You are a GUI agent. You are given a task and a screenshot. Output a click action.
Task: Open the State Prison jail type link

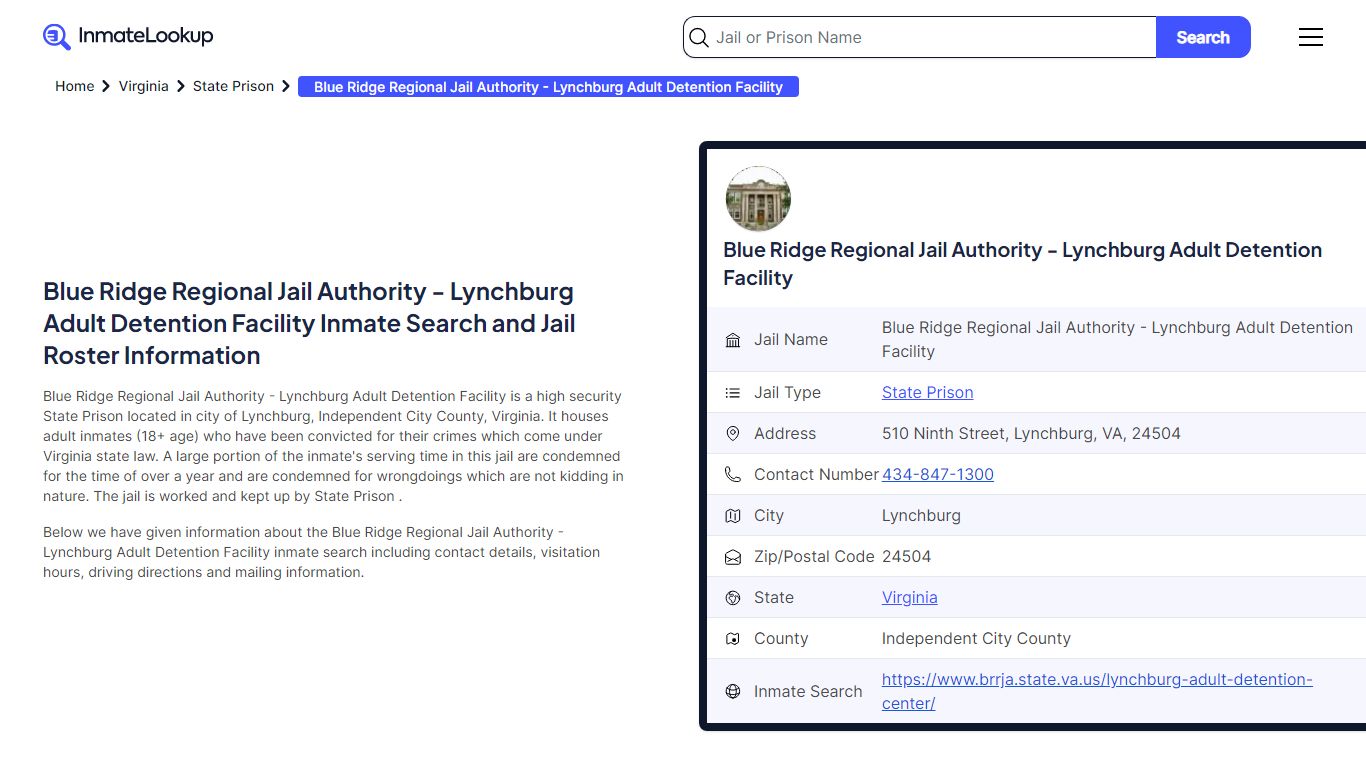click(x=927, y=393)
